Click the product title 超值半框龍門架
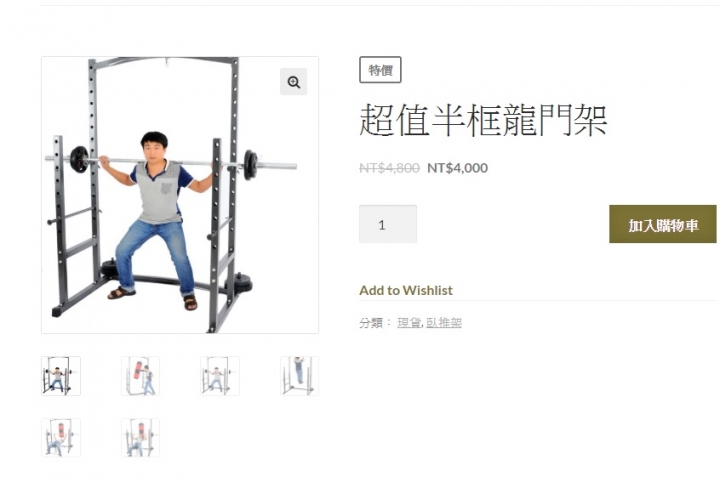Image resolution: width=720 pixels, height=482 pixels. point(483,120)
